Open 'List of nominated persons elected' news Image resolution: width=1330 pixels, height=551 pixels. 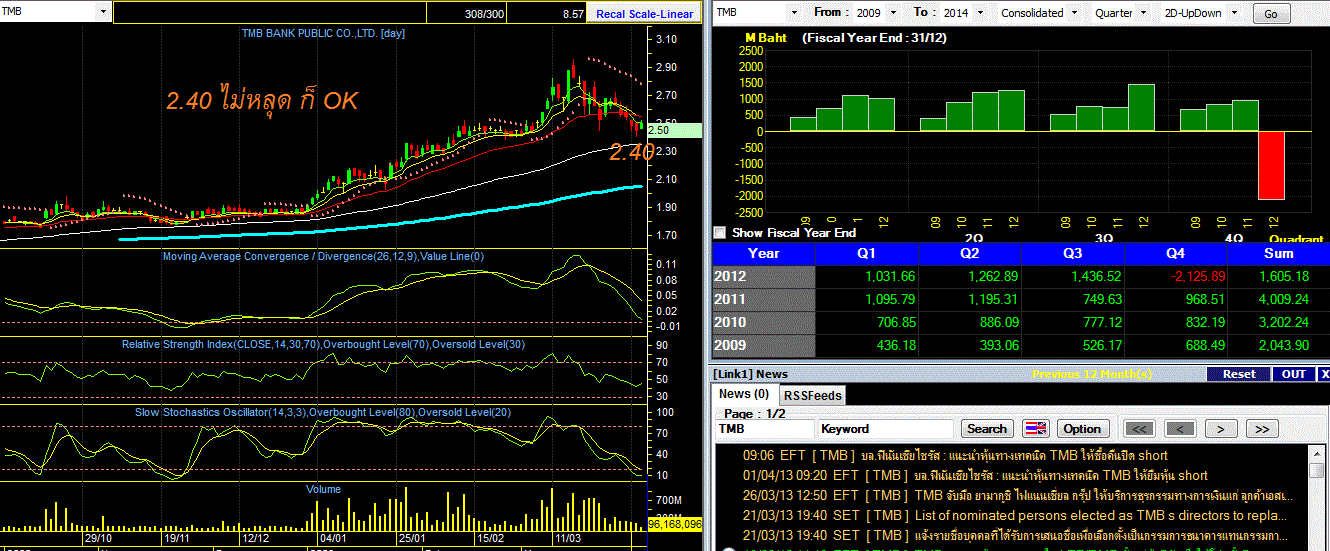[x=1015, y=515]
